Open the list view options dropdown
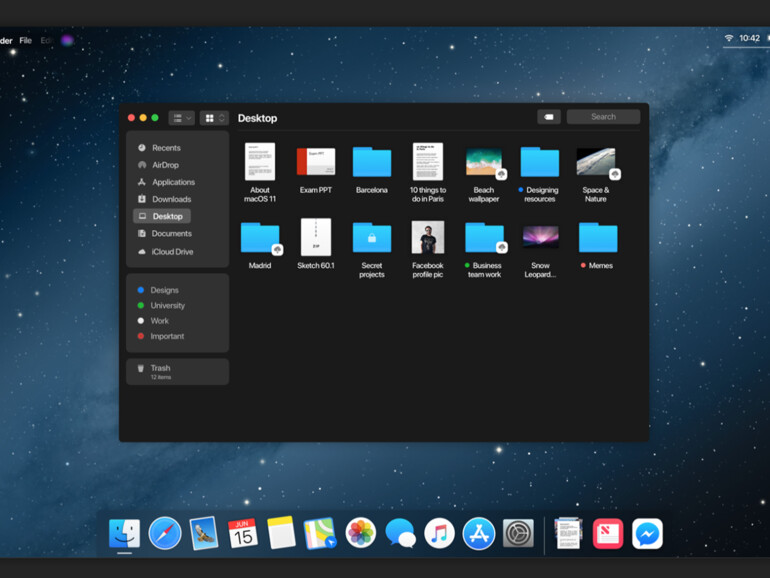The image size is (770, 578). pos(181,118)
